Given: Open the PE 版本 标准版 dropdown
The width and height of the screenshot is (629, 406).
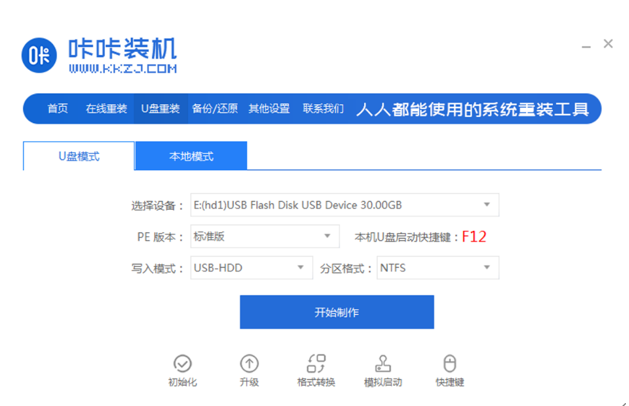Looking at the screenshot, I should [x=265, y=236].
